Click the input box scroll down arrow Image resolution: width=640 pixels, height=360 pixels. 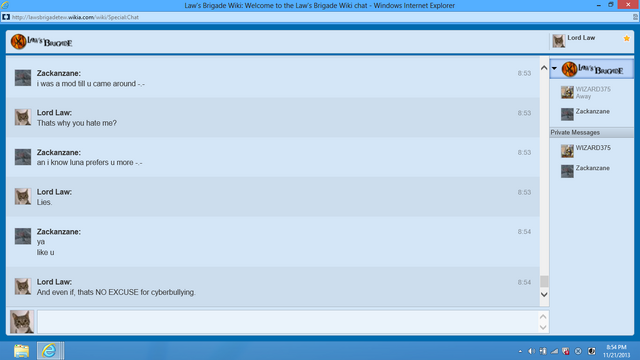pyautogui.click(x=543, y=327)
